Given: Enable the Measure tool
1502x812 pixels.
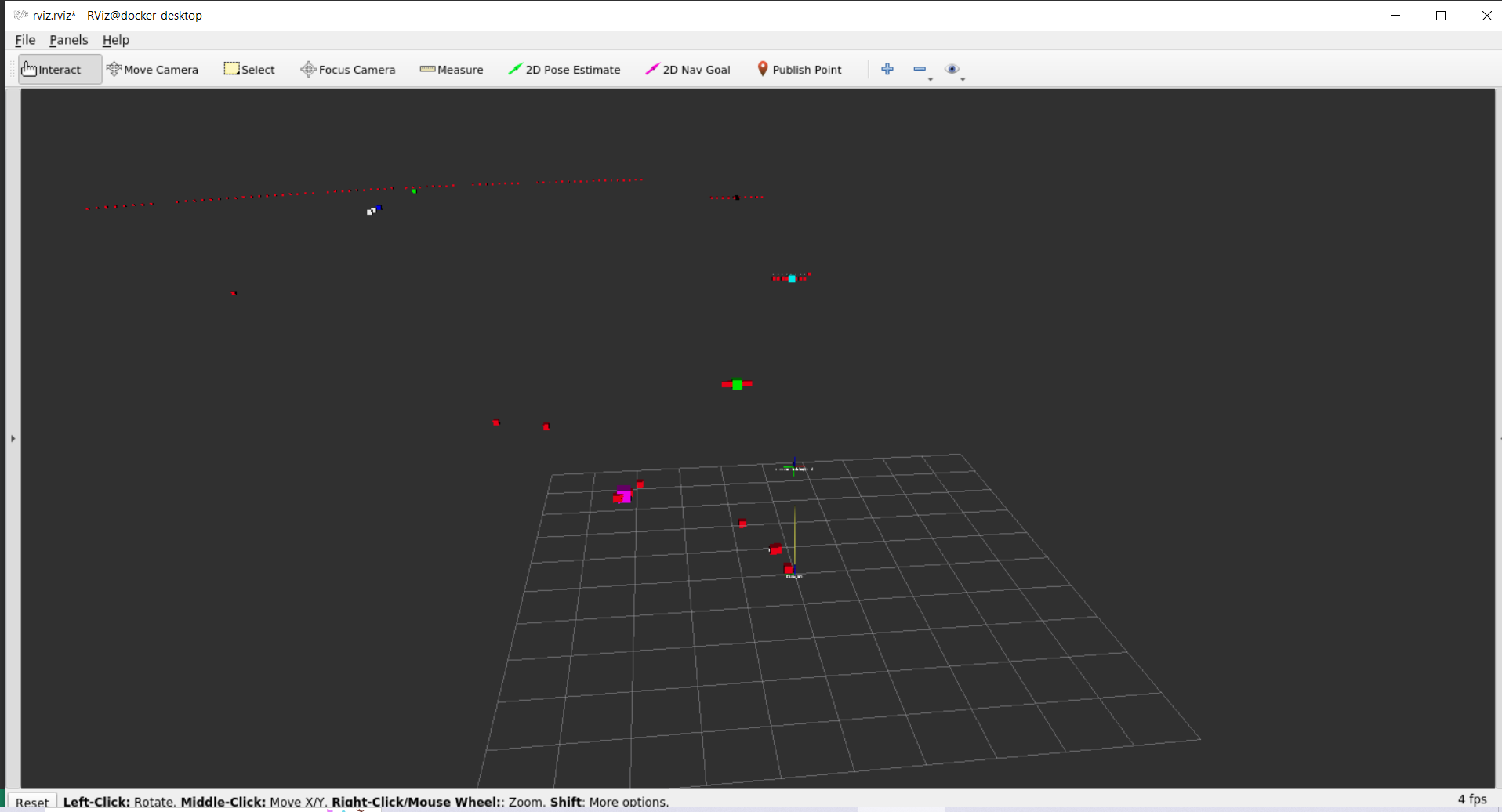Looking at the screenshot, I should 452,69.
